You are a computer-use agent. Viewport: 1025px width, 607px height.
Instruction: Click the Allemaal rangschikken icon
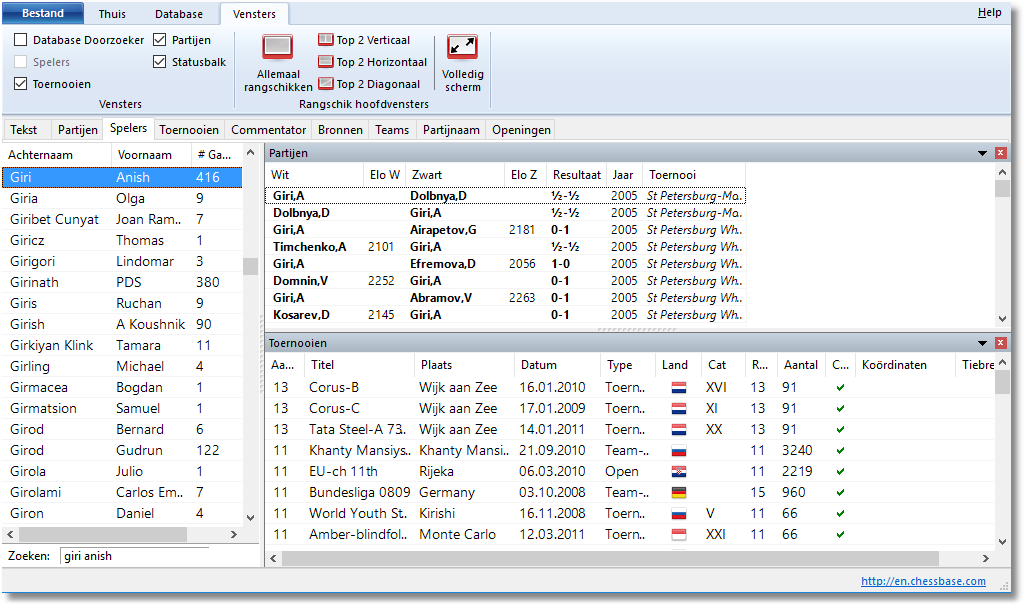point(277,47)
